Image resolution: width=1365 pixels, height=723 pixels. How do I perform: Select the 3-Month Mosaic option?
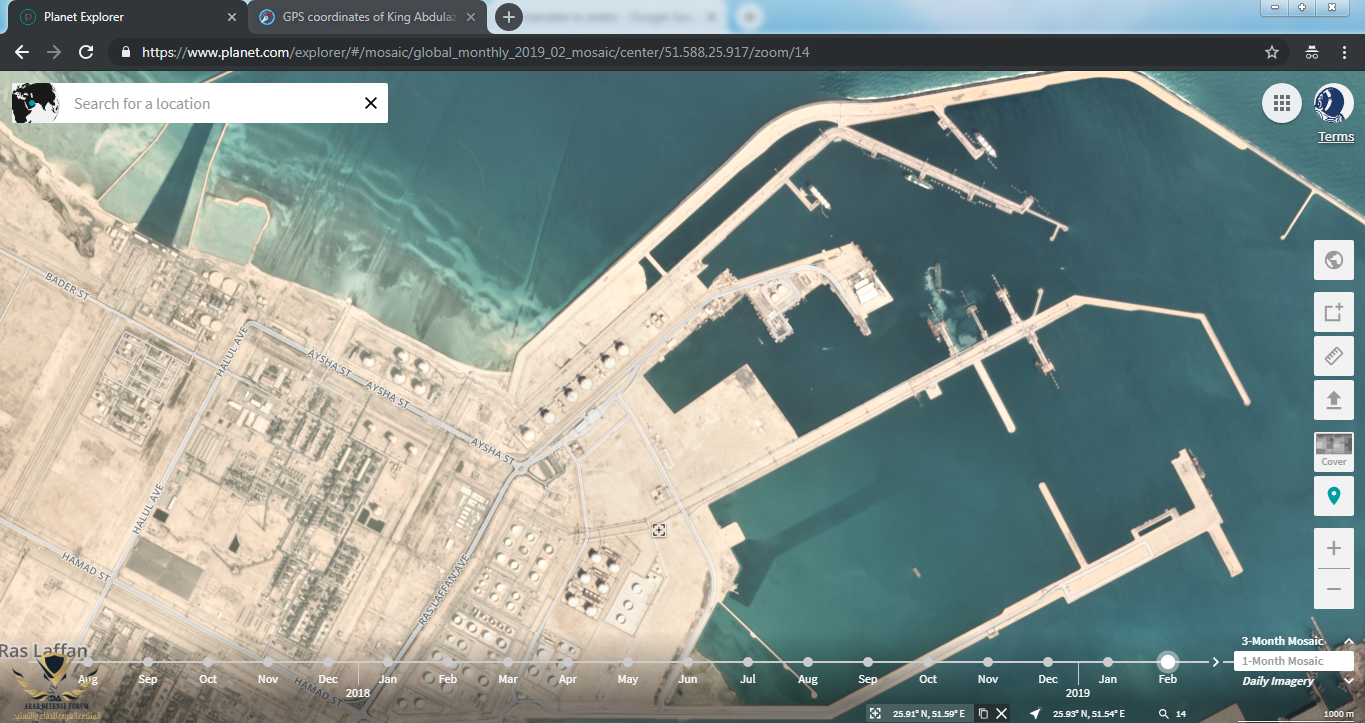[1282, 641]
